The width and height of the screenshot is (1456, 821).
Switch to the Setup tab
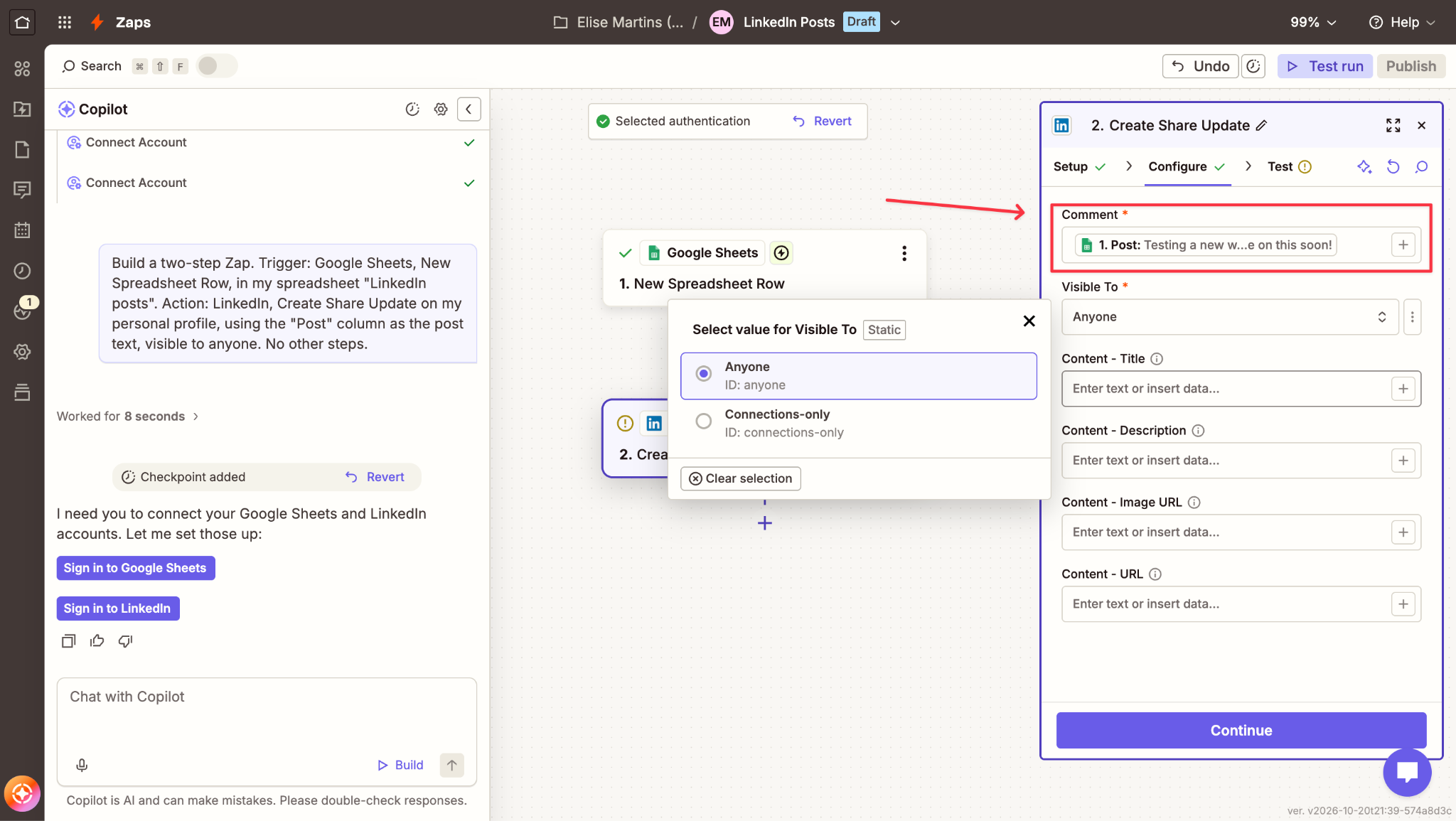(x=1079, y=166)
